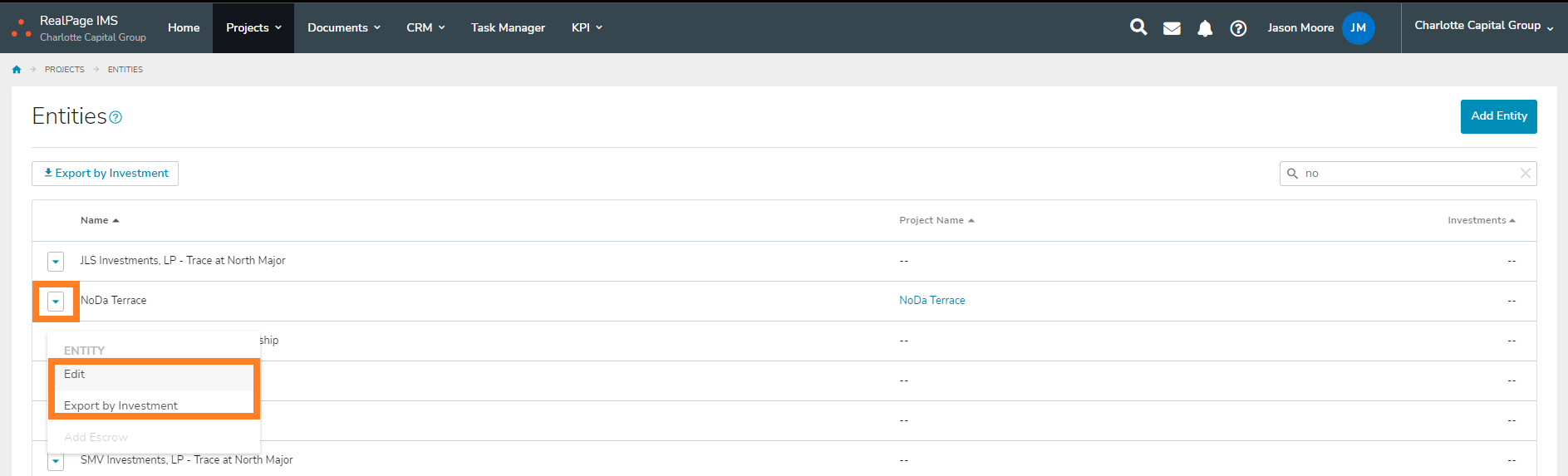
Task: Expand actions for SMV Investments row
Action: click(x=56, y=461)
